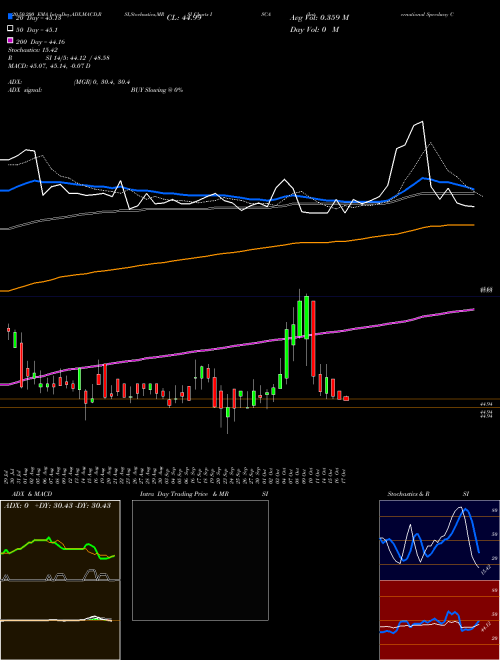Select the RSI 14/5: 44.12 / 48.58 readout
The height and width of the screenshot is (660, 500).
tap(59, 58)
